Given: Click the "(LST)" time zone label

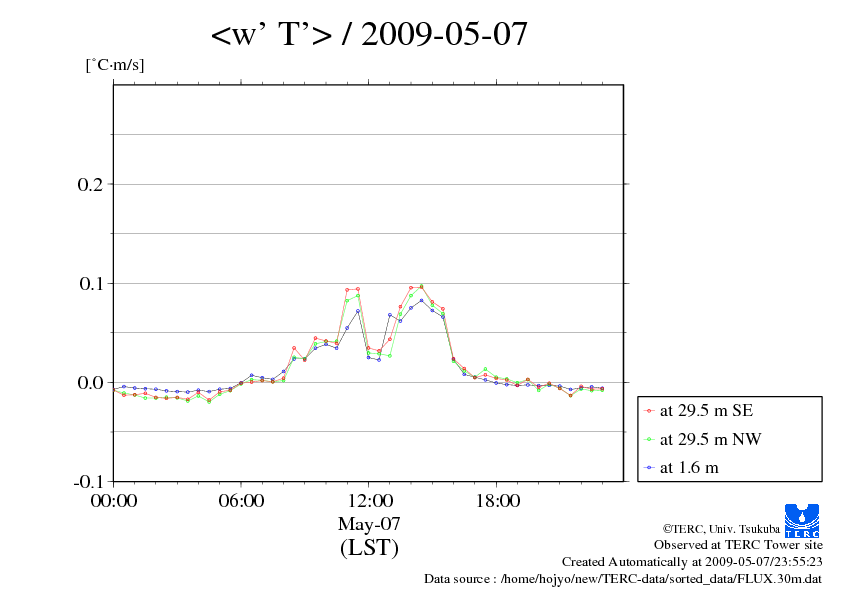Looking at the screenshot, I should coord(369,547).
